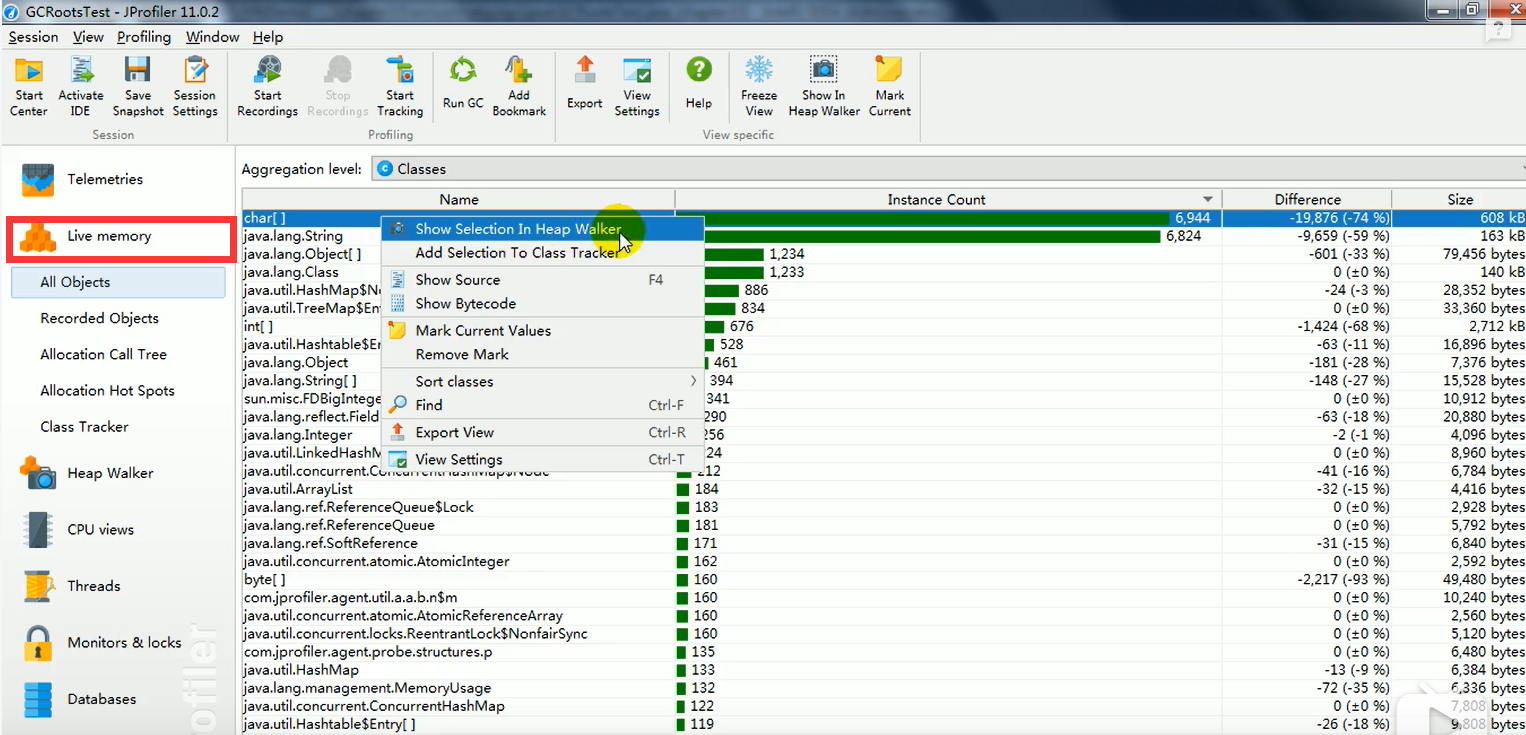This screenshot has height=735, width=1526.
Task: Select the com.jprofiler.agent.probe.structures.p row
Action: pyautogui.click(x=884, y=652)
